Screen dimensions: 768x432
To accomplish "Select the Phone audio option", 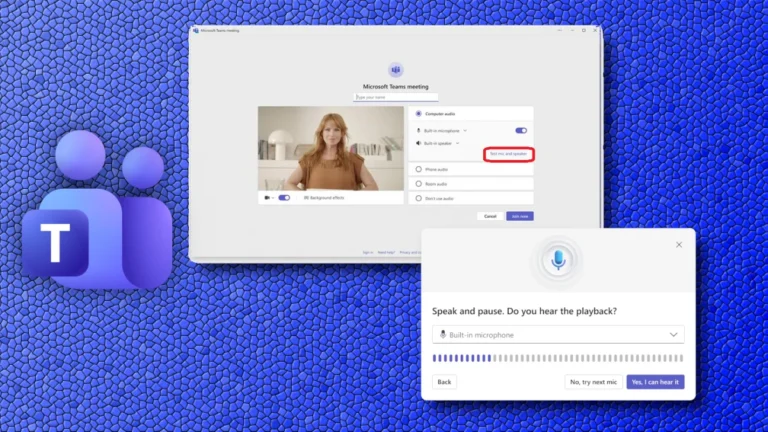I will tap(418, 169).
